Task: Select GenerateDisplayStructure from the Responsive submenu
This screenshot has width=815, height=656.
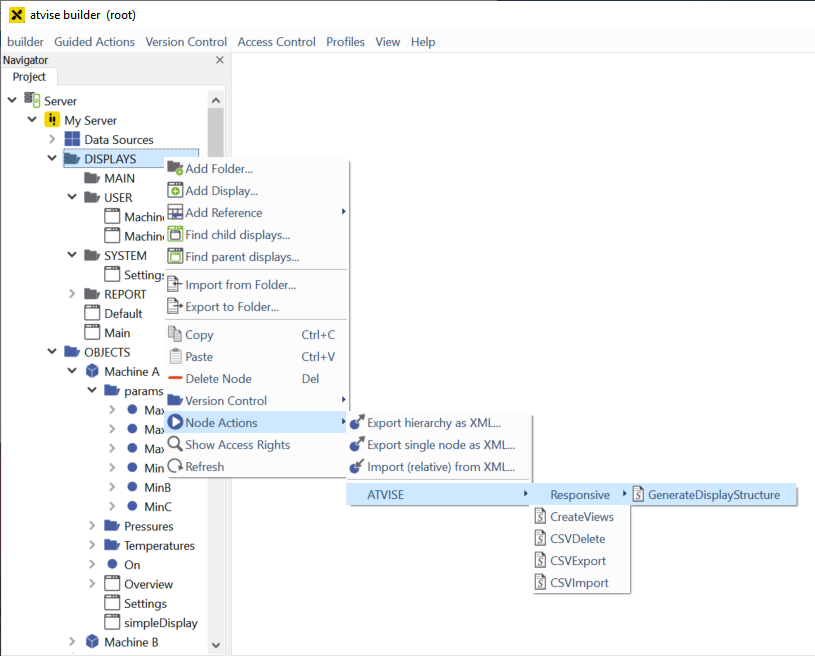Action: pyautogui.click(x=713, y=494)
